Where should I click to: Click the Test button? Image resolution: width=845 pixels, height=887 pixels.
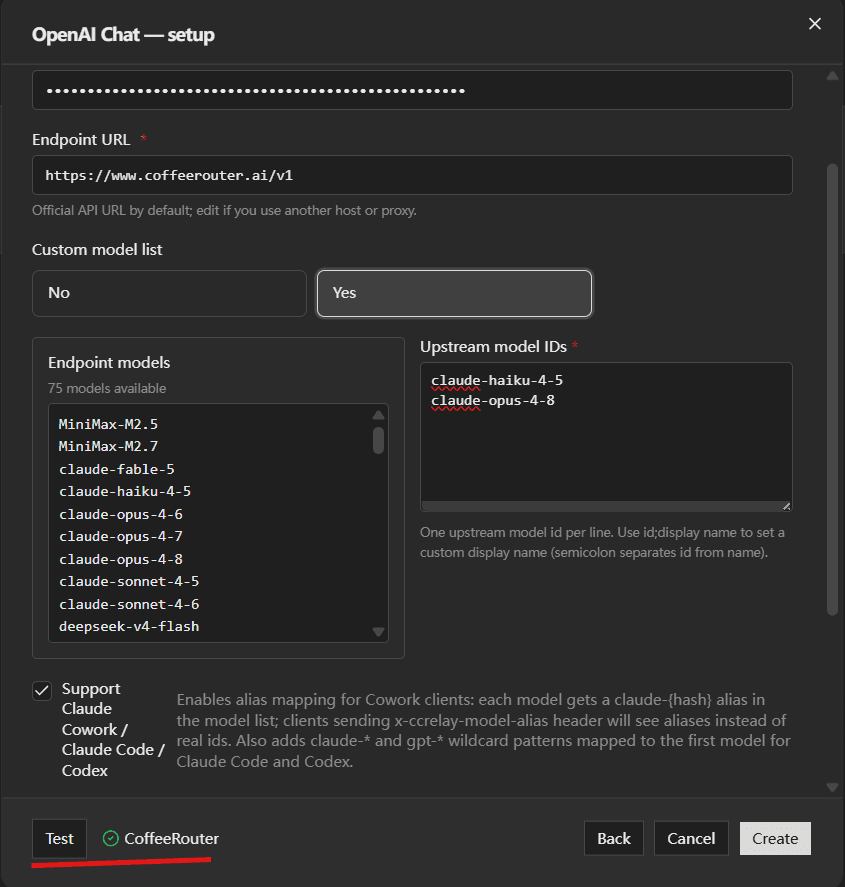click(x=59, y=838)
